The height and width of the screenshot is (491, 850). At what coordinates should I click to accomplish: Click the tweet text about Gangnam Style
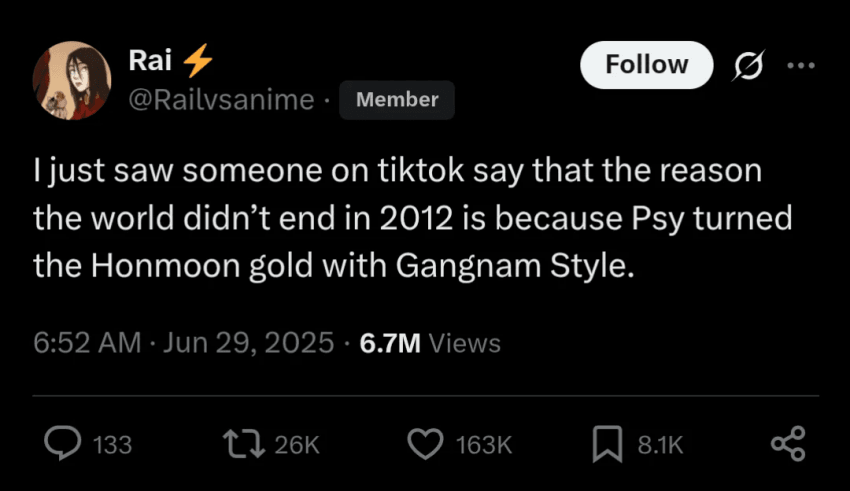click(x=413, y=218)
